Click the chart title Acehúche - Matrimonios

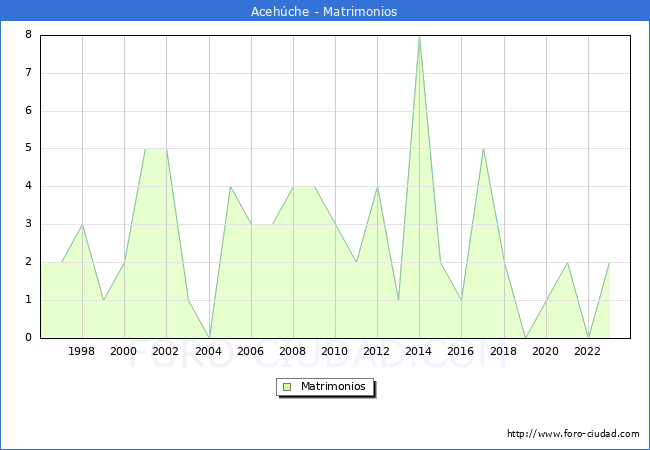pyautogui.click(x=324, y=12)
